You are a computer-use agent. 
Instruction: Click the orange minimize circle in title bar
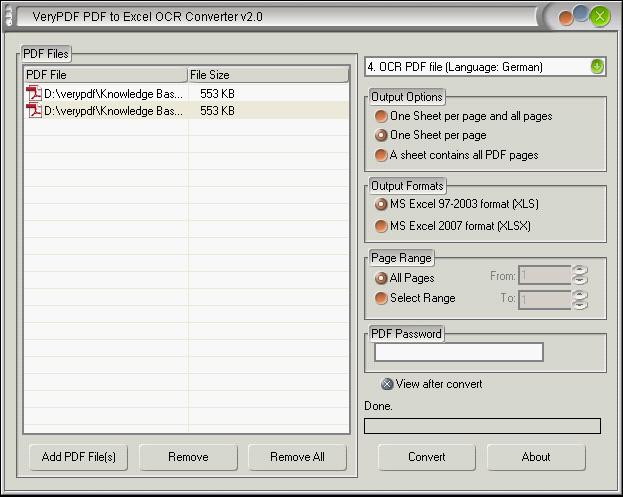tap(565, 18)
